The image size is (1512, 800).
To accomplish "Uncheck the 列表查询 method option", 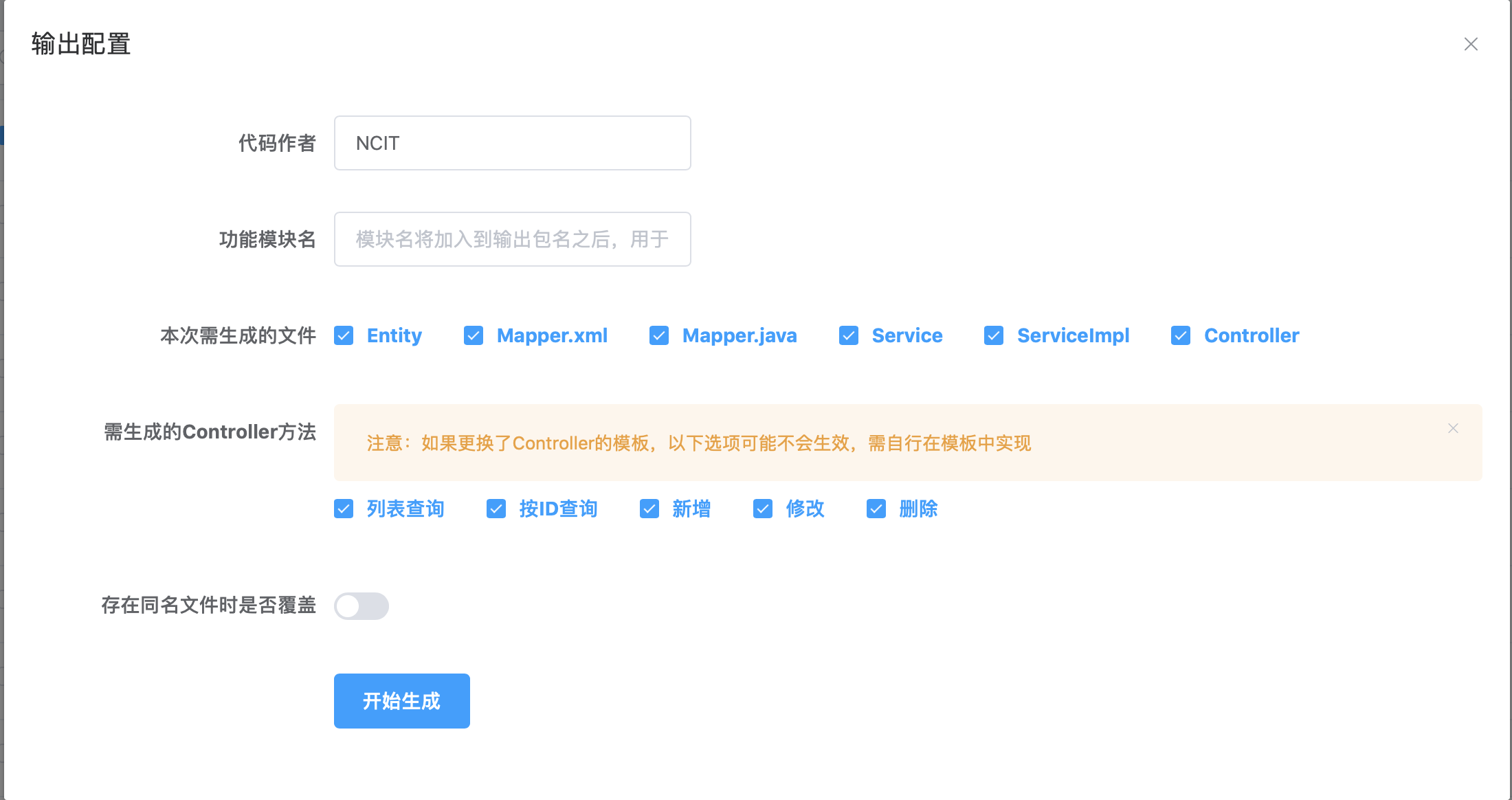I will [344, 509].
